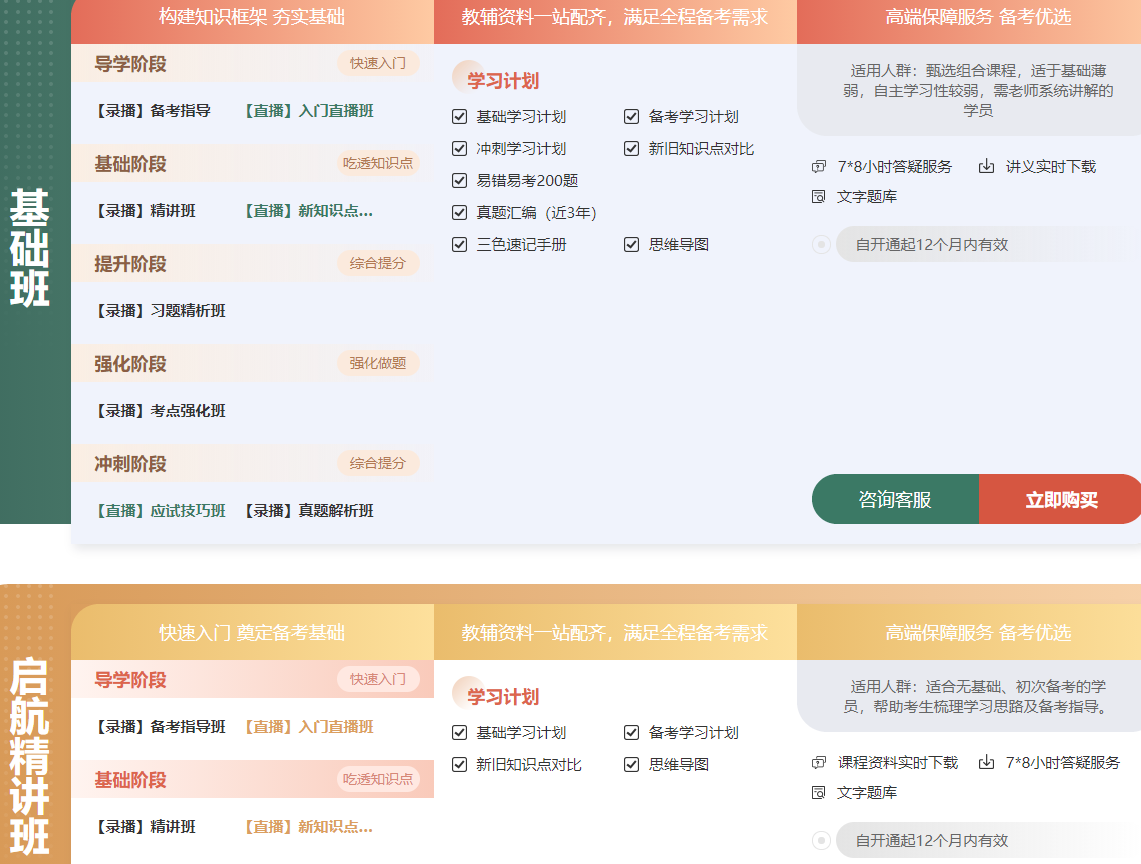
Task: Open 【录播】考点强化班
Action: [160, 411]
